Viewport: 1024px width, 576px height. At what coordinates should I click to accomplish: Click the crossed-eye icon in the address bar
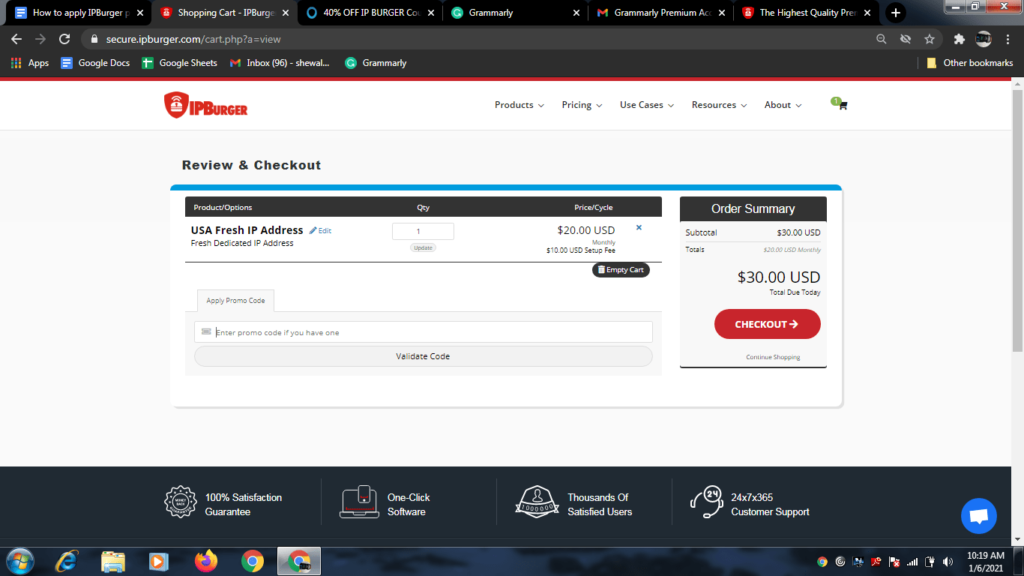(x=905, y=39)
